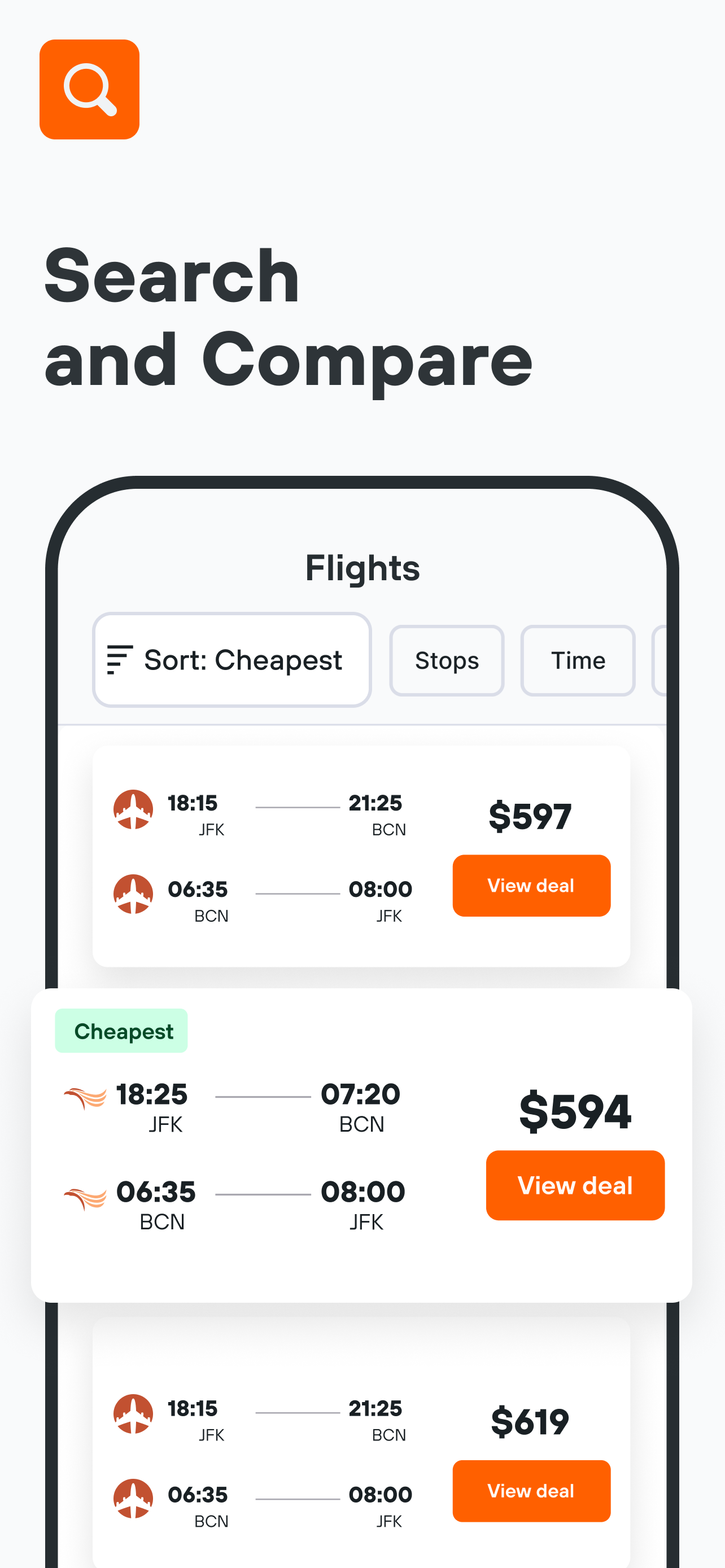Click the $594 price
The width and height of the screenshot is (725, 1568).
pos(575,1111)
